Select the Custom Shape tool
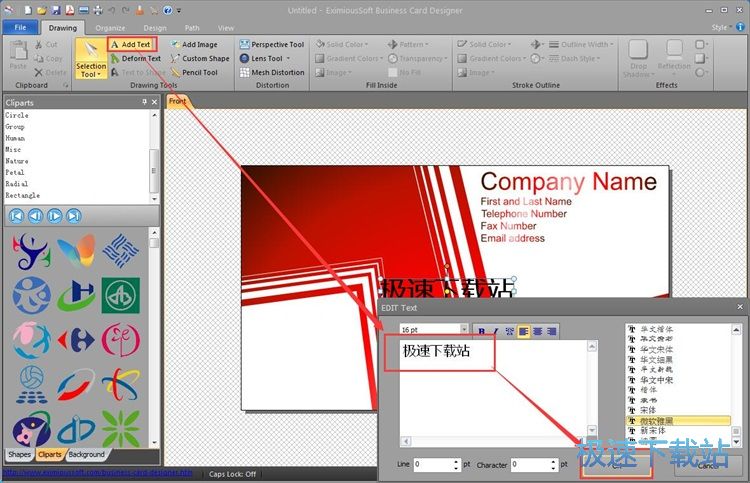 (200, 58)
